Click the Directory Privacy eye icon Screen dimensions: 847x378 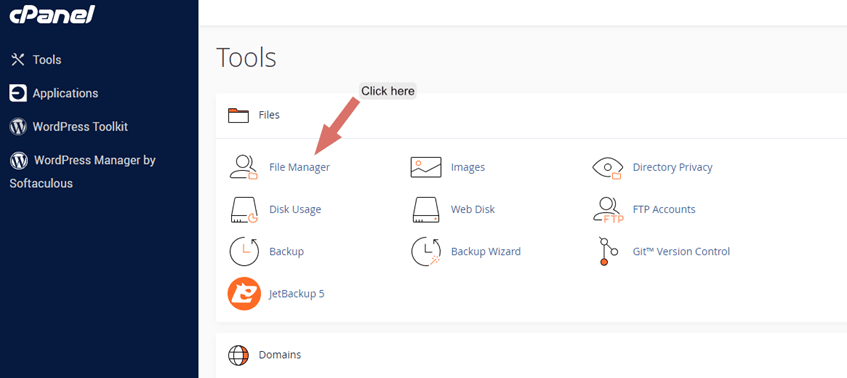coord(608,168)
